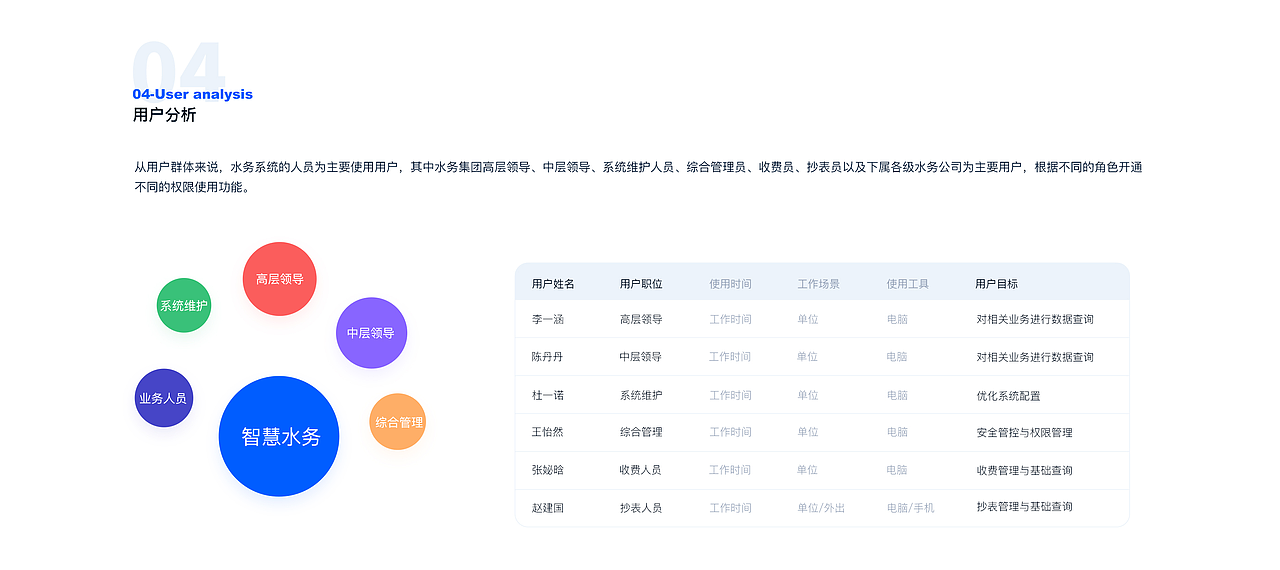
Task: Click 工作时间 in the 杜一诺 row
Action: point(730,395)
